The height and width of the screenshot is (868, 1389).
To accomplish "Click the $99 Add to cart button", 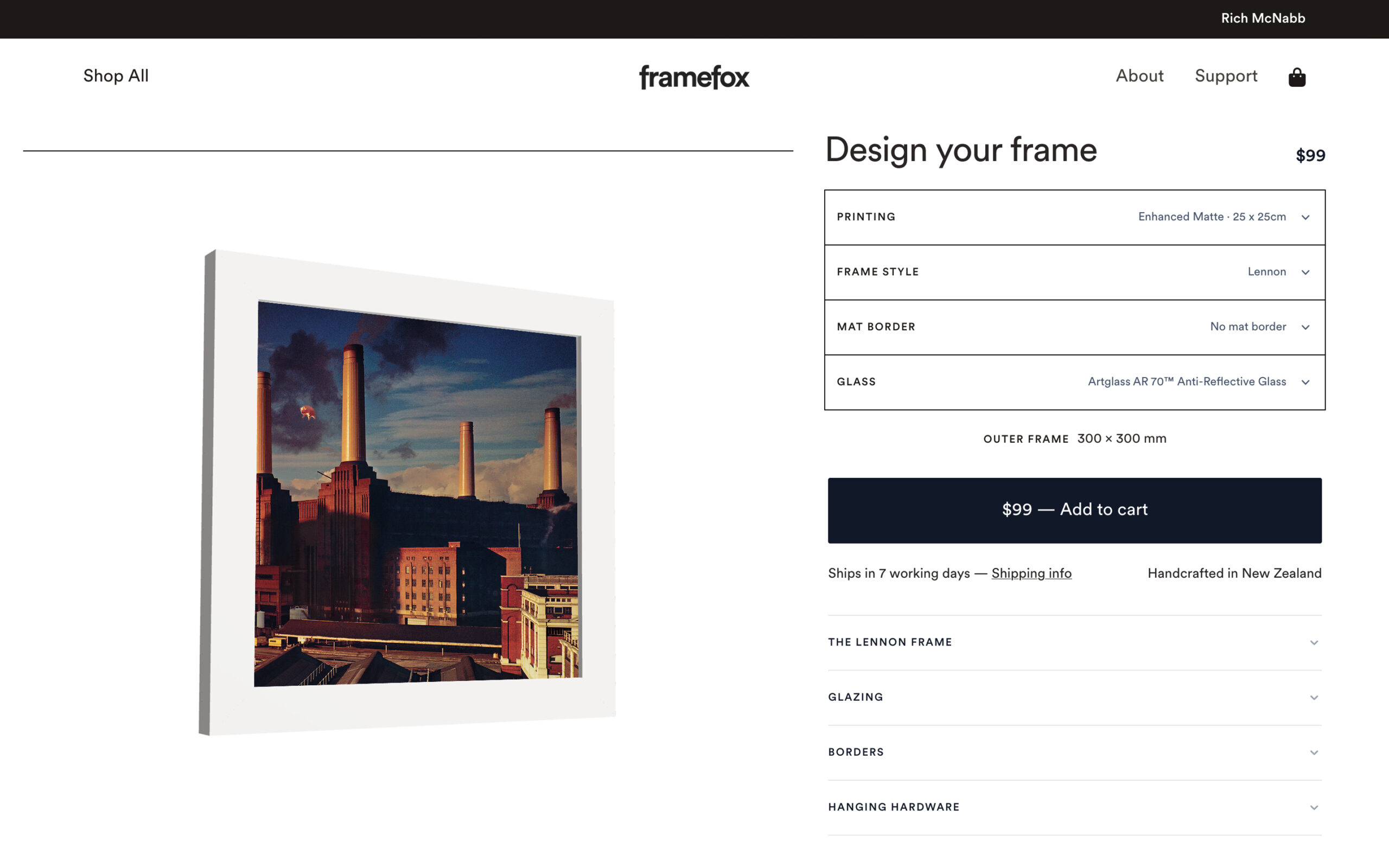I will (1074, 510).
